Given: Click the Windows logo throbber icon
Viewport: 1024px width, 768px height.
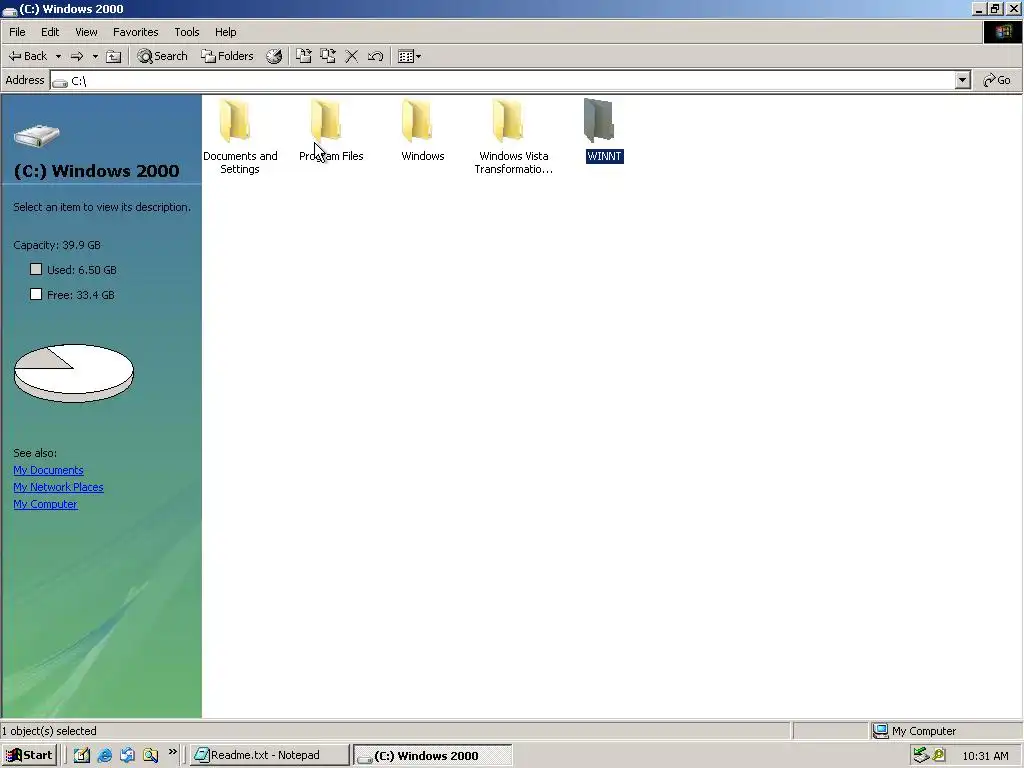Looking at the screenshot, I should (1002, 32).
